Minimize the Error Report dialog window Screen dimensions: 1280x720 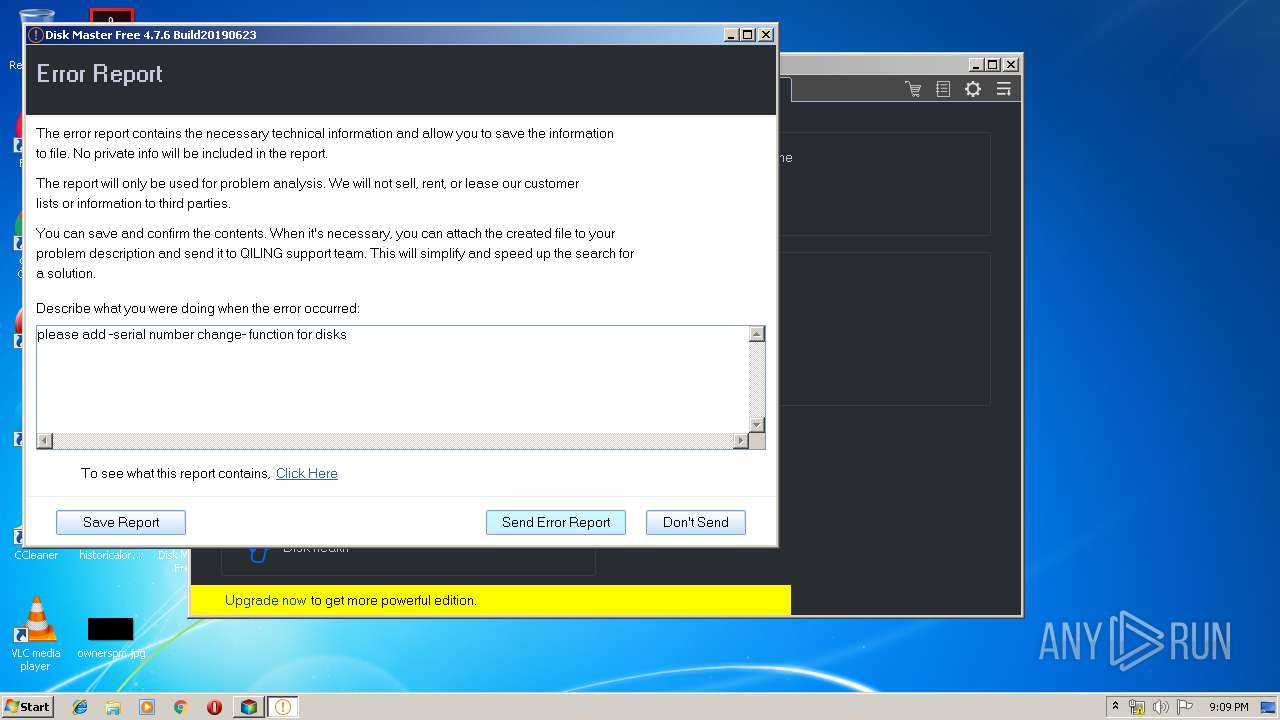click(x=731, y=34)
